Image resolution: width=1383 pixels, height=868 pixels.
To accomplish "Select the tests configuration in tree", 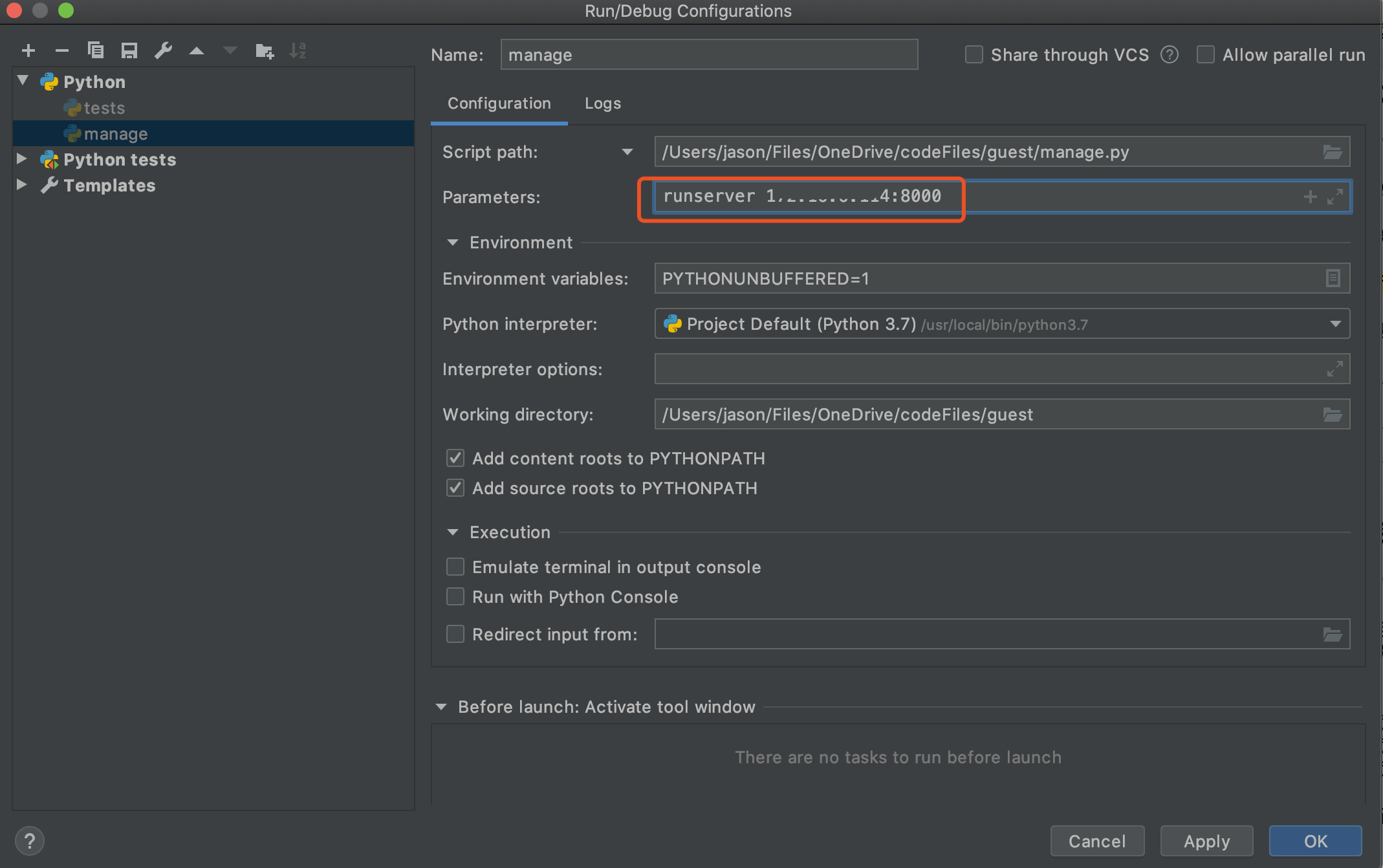I will [x=103, y=108].
